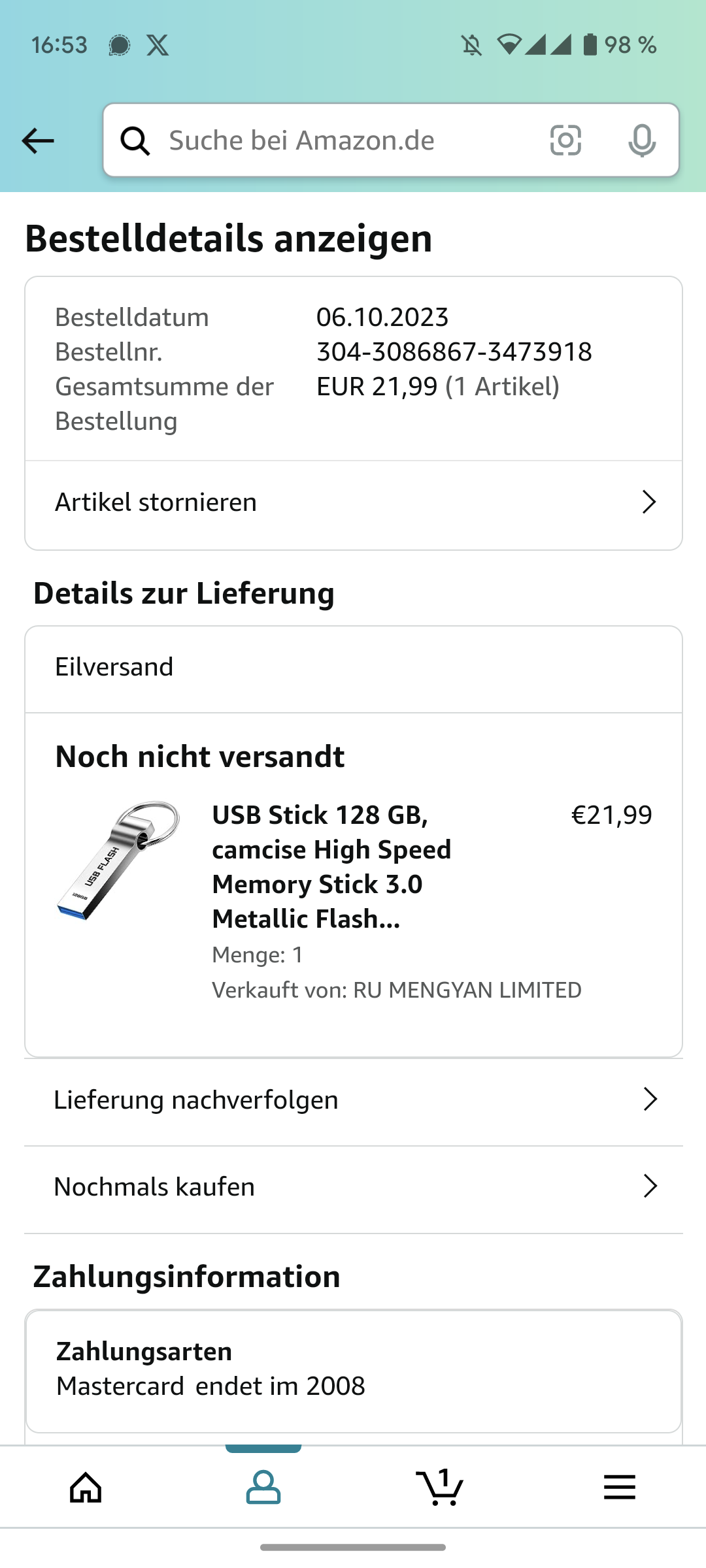706x1568 pixels.
Task: Tap the microphone voice search icon
Action: [642, 140]
